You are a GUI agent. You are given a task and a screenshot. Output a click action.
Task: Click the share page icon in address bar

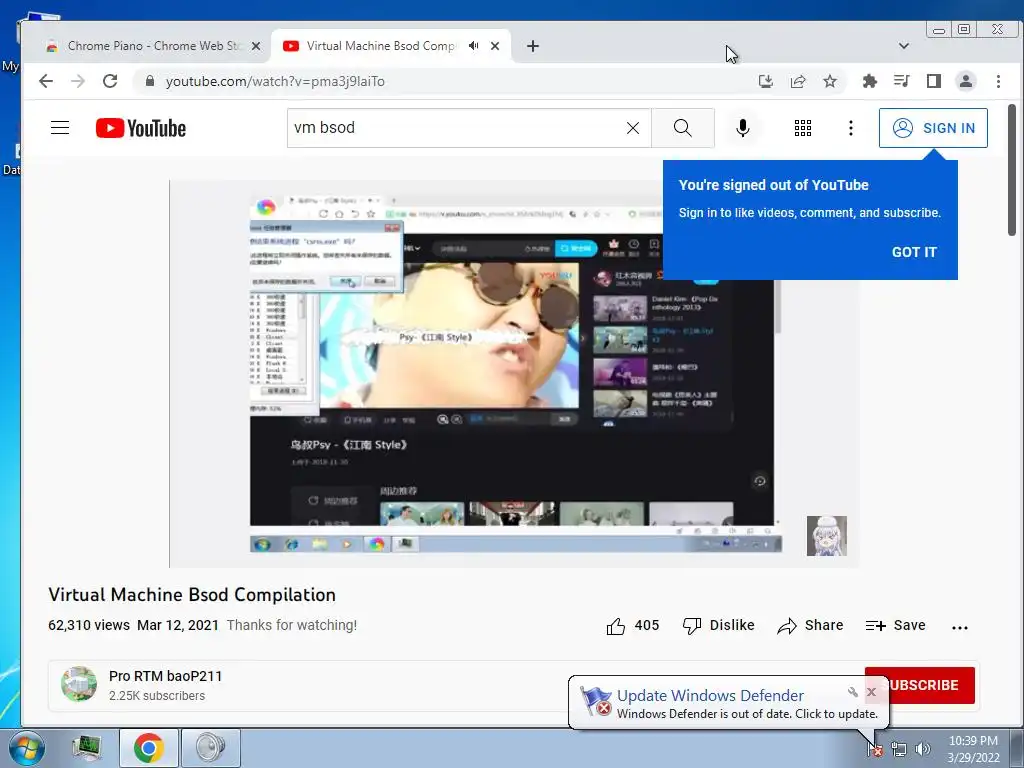[797, 81]
